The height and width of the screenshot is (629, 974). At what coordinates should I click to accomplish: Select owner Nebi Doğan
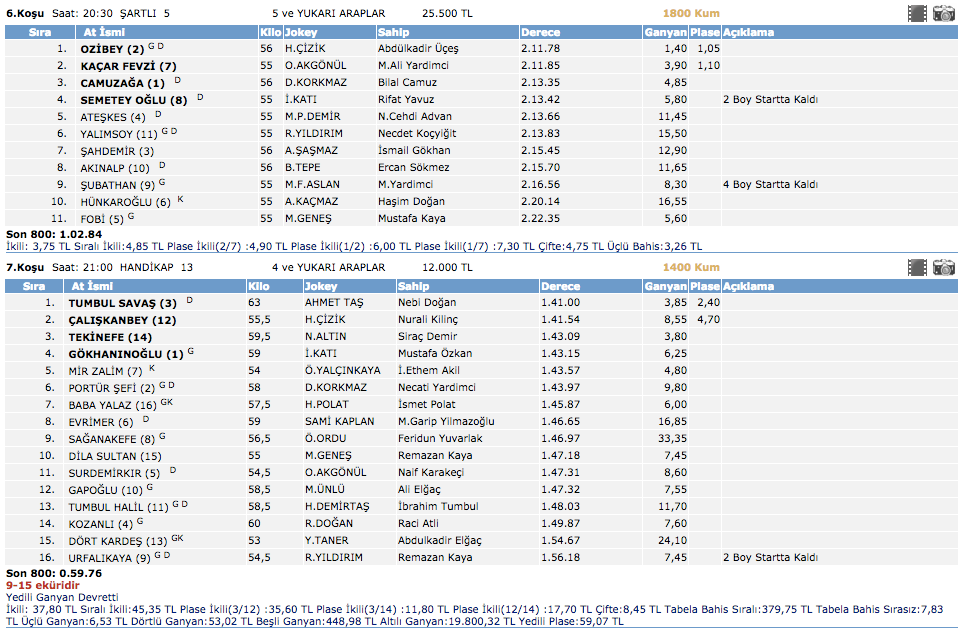pos(427,302)
